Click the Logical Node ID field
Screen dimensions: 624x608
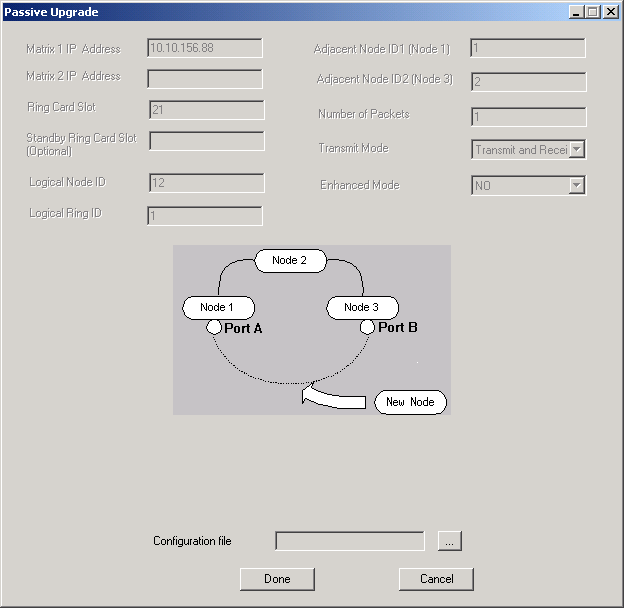[x=206, y=183]
